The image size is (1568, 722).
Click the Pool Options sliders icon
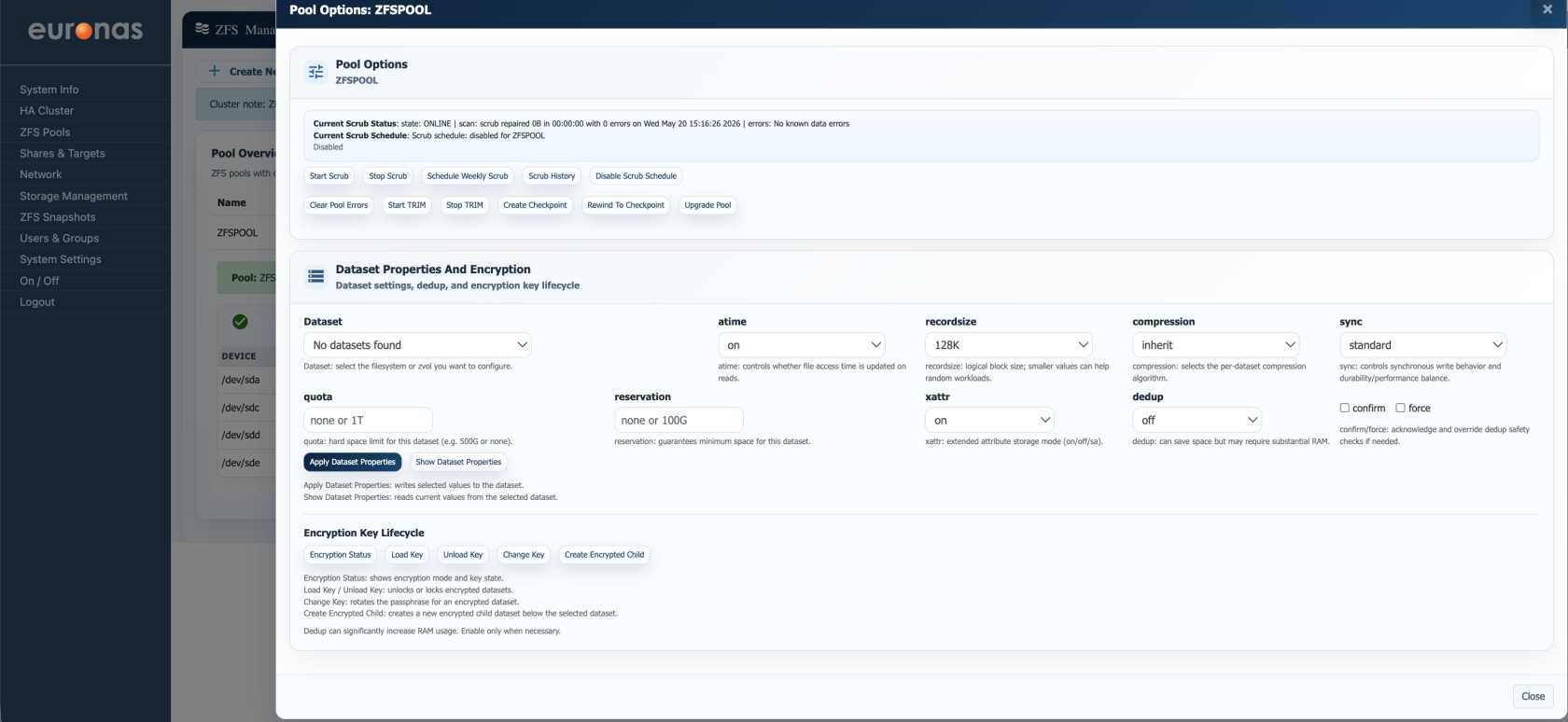click(316, 72)
